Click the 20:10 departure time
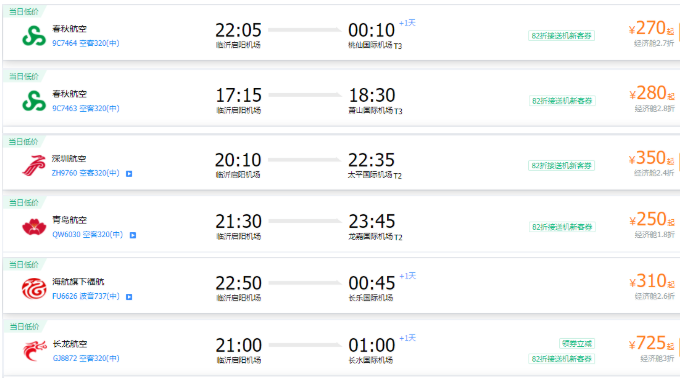Image resolution: width=685 pixels, height=378 pixels. coord(238,160)
